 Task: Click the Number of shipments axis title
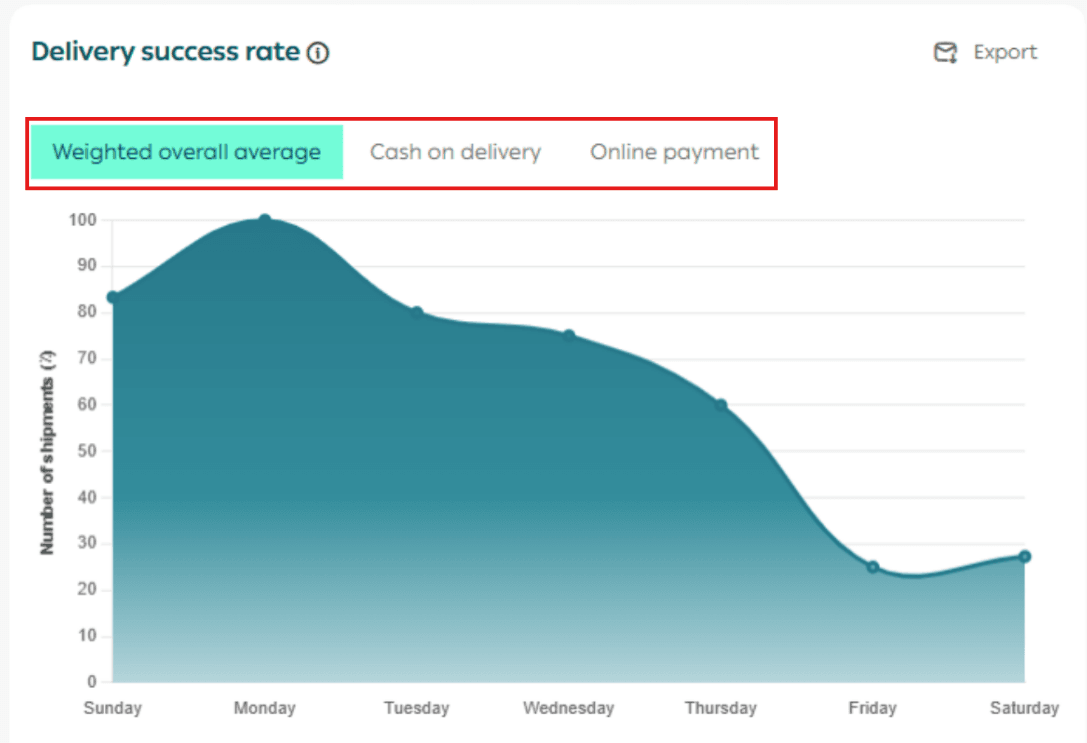click(47, 452)
